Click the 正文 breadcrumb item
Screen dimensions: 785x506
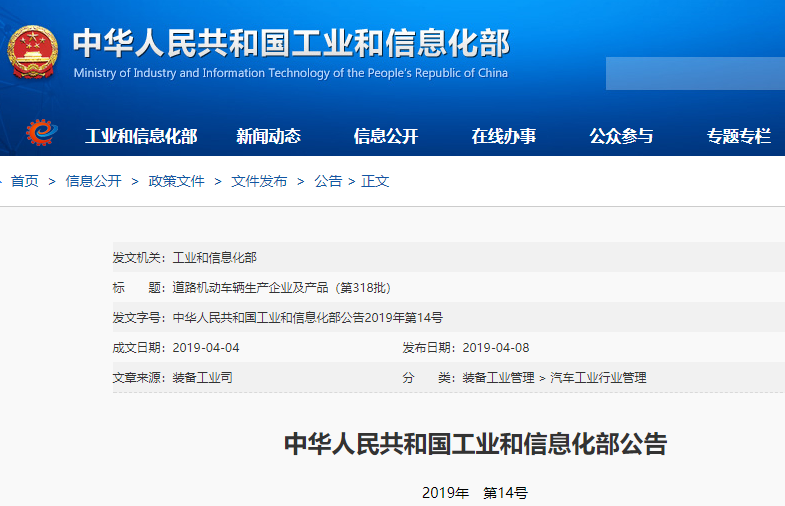(x=375, y=181)
